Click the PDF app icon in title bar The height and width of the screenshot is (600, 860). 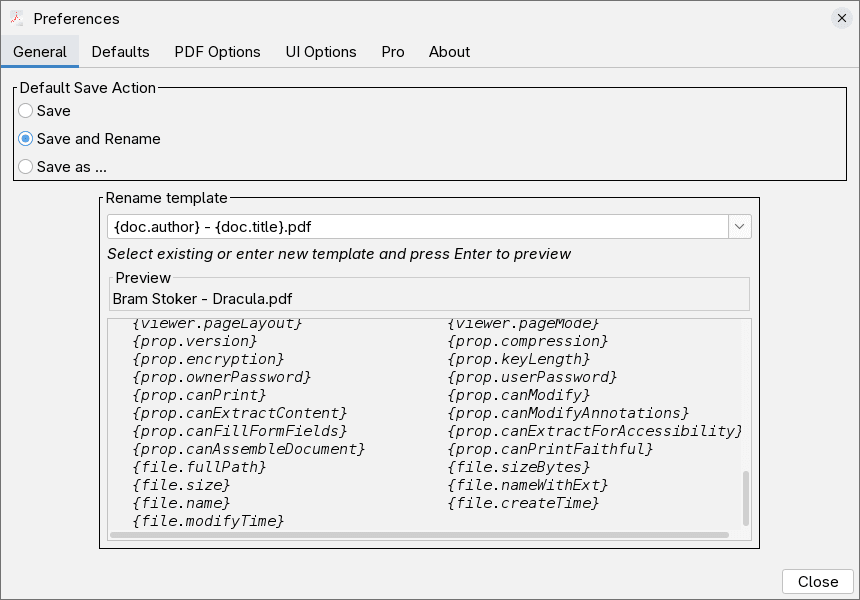(17, 18)
